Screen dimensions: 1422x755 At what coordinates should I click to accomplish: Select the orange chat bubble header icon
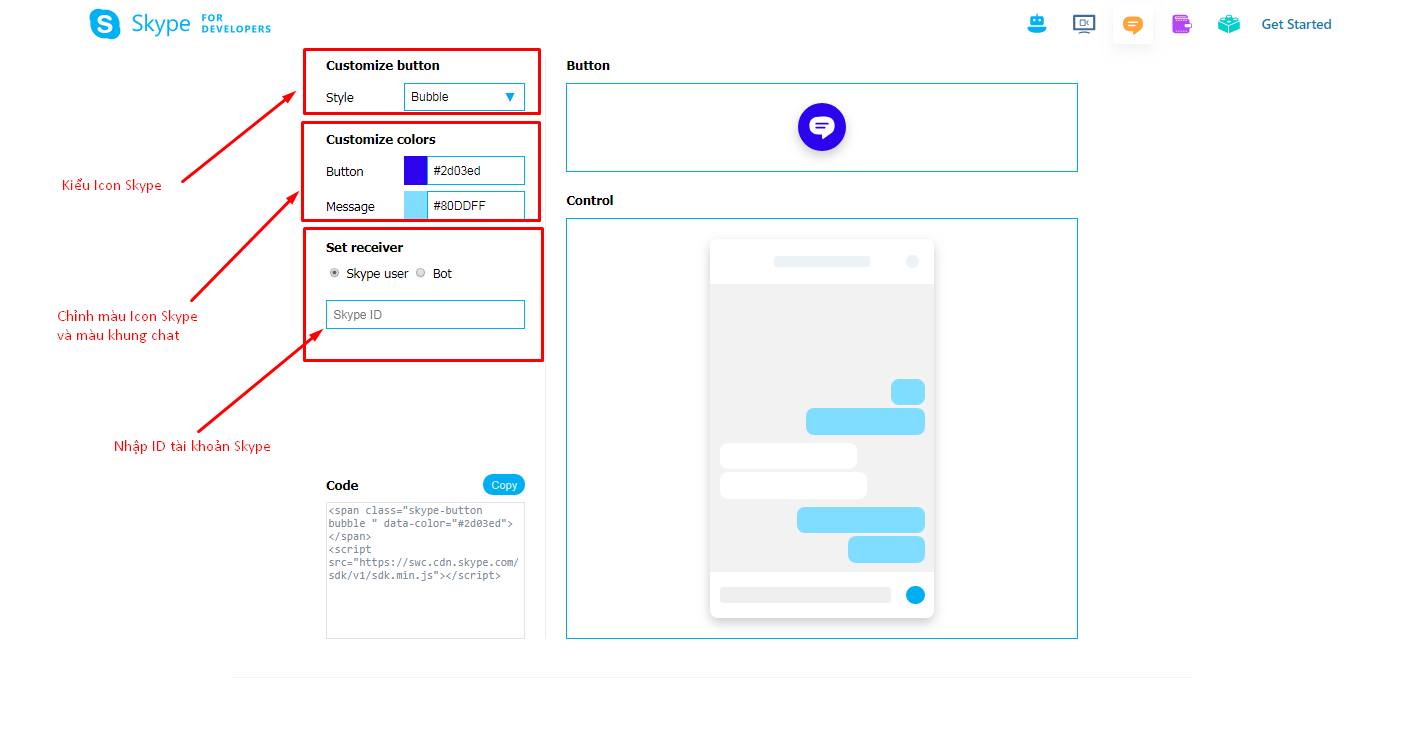[1133, 25]
